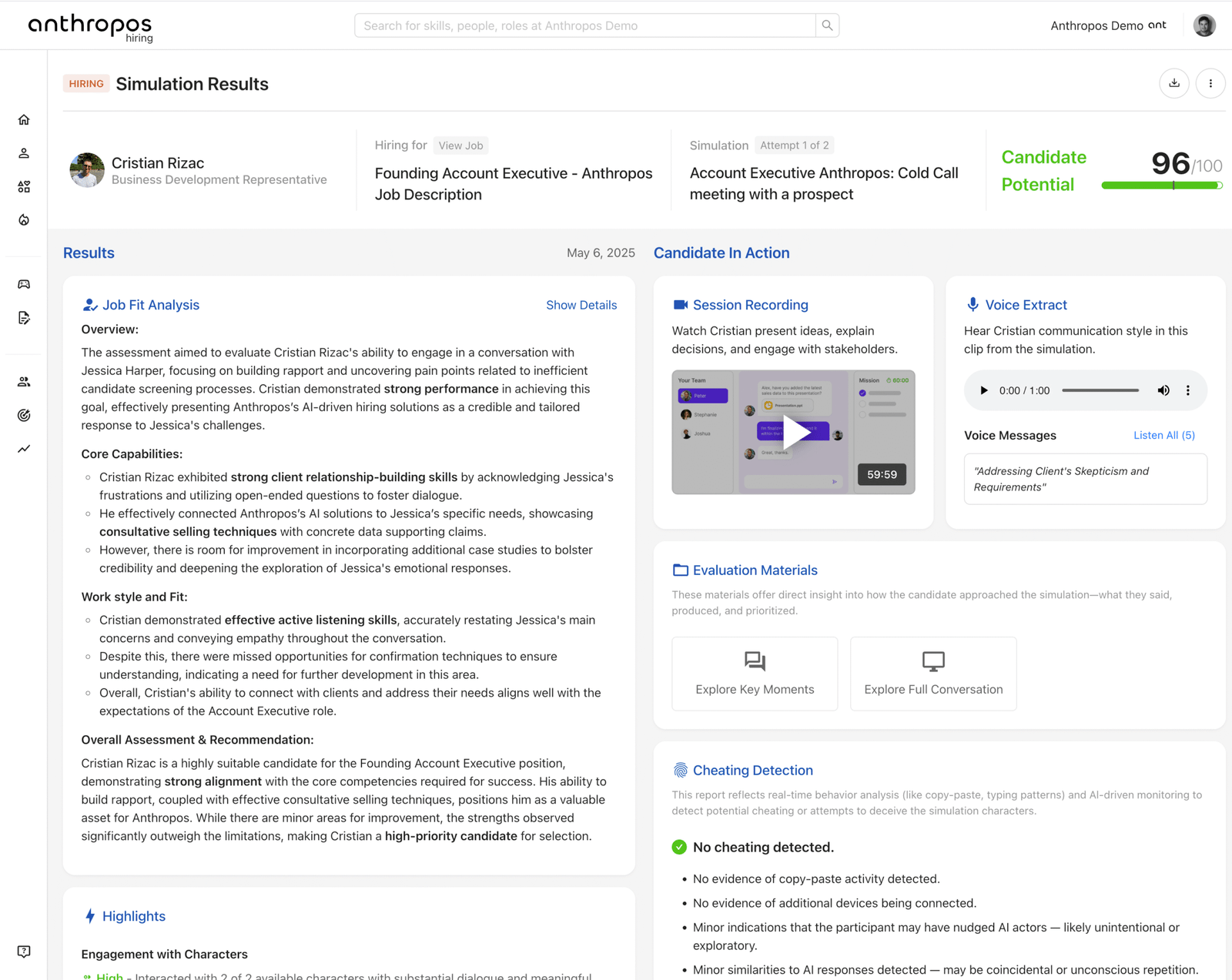
Task: Click the home icon in the sidebar
Action: (x=24, y=120)
